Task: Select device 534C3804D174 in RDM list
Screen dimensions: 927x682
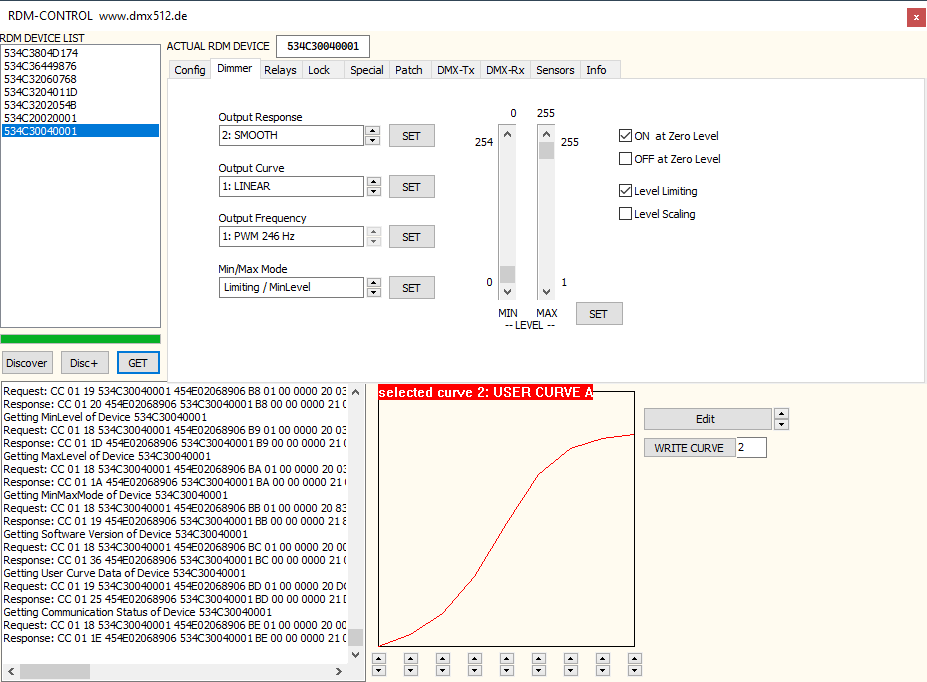Action: 41,53
